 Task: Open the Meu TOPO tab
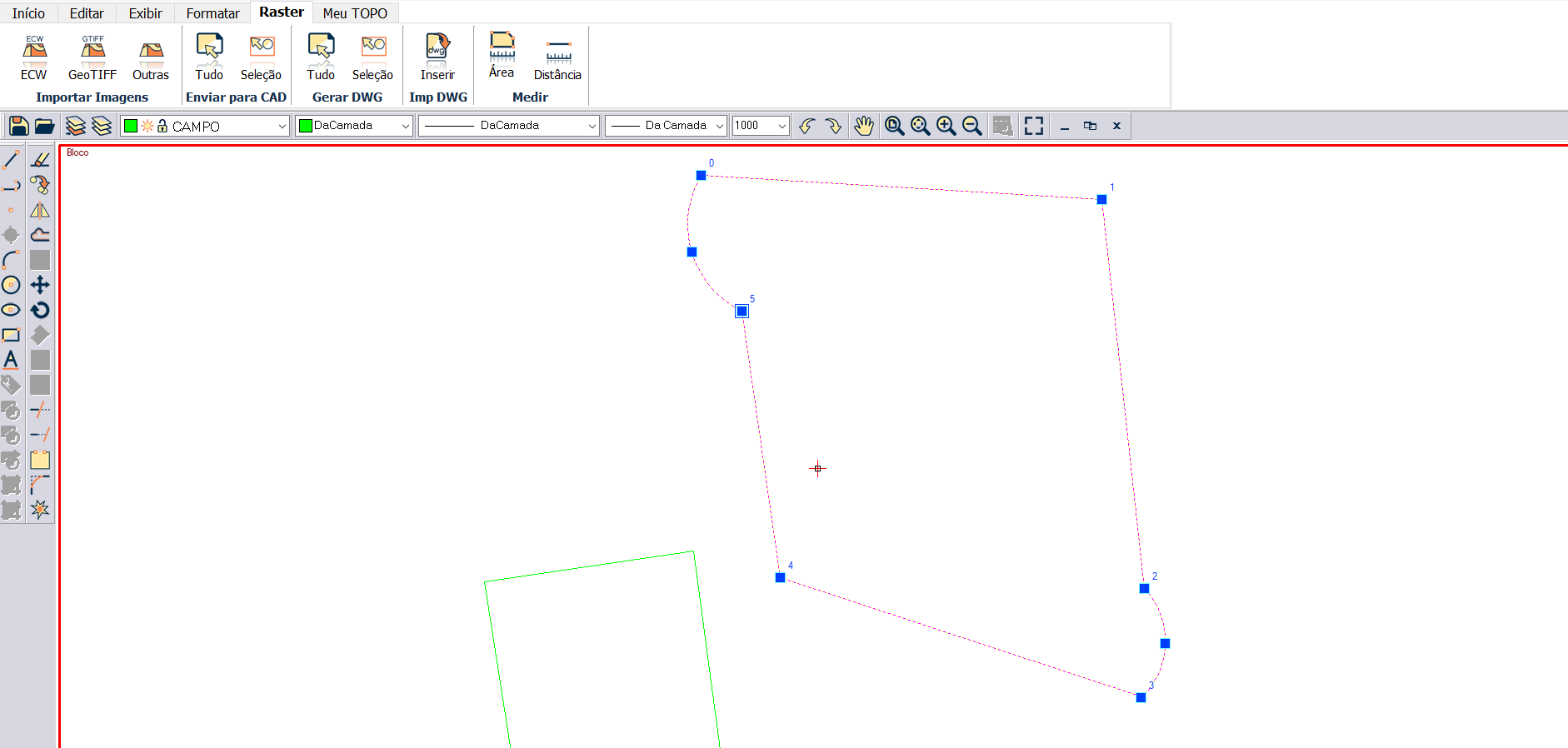[355, 13]
